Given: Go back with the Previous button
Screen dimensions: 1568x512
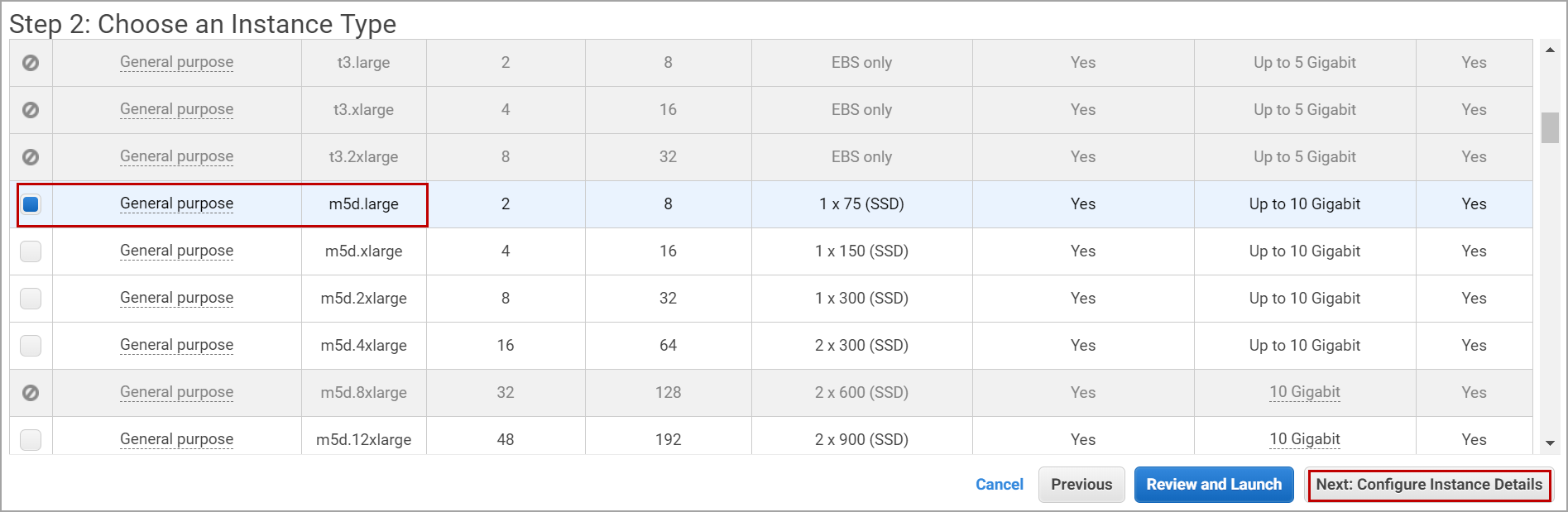Looking at the screenshot, I should (1081, 485).
